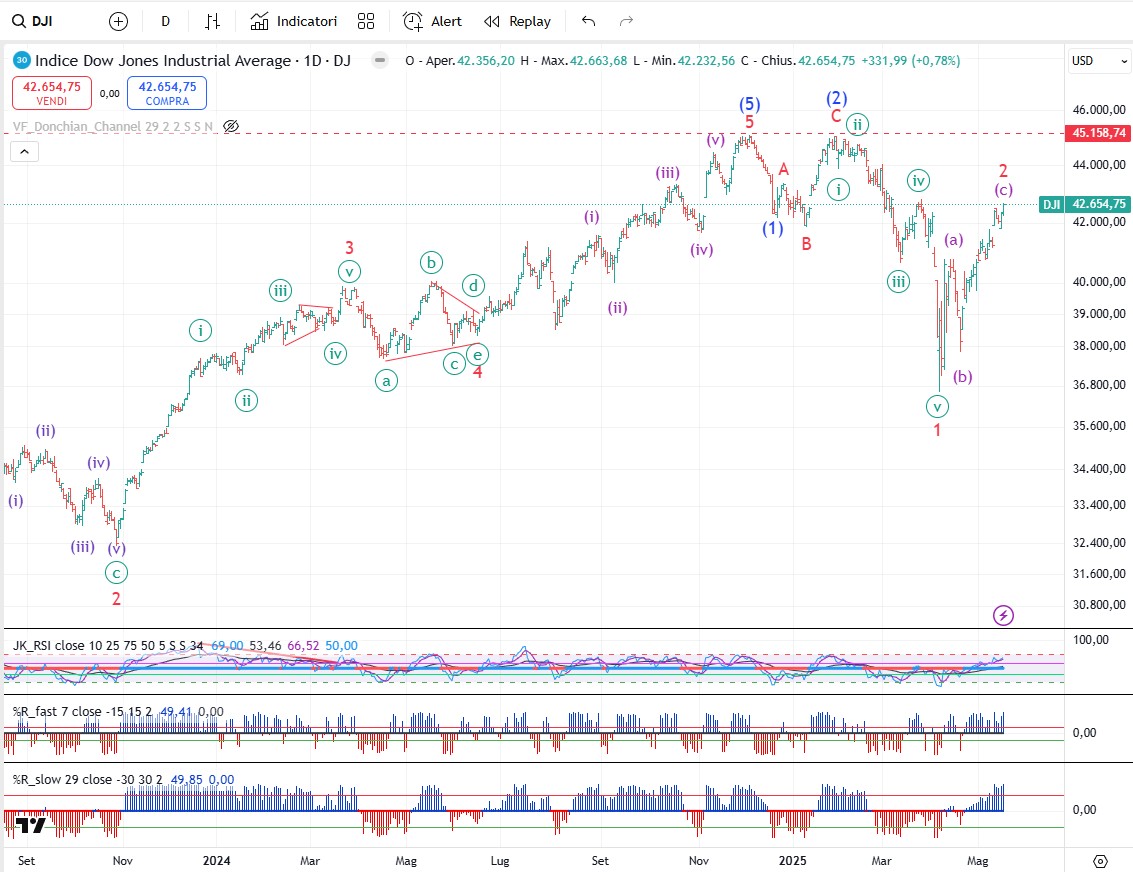Select the red 4 wave label

[478, 372]
